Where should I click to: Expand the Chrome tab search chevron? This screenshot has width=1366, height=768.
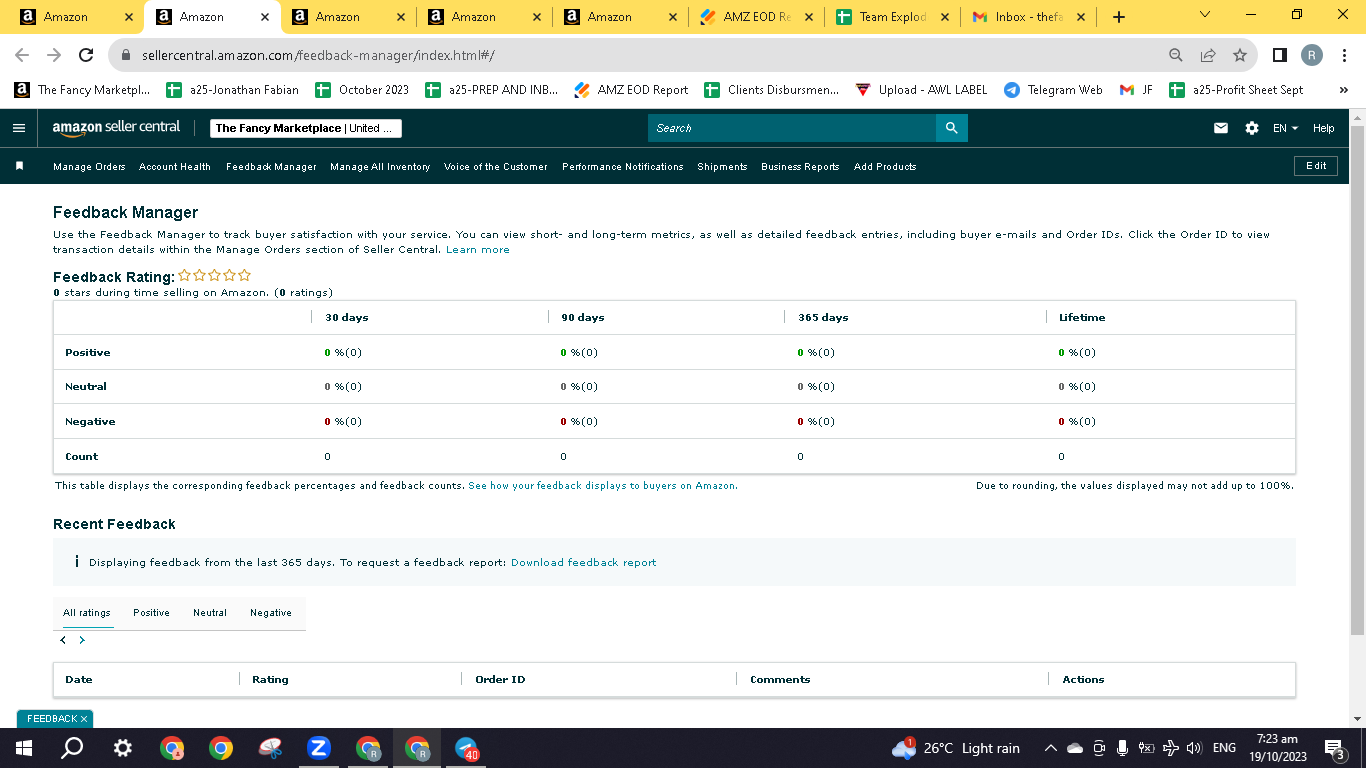coord(1204,15)
